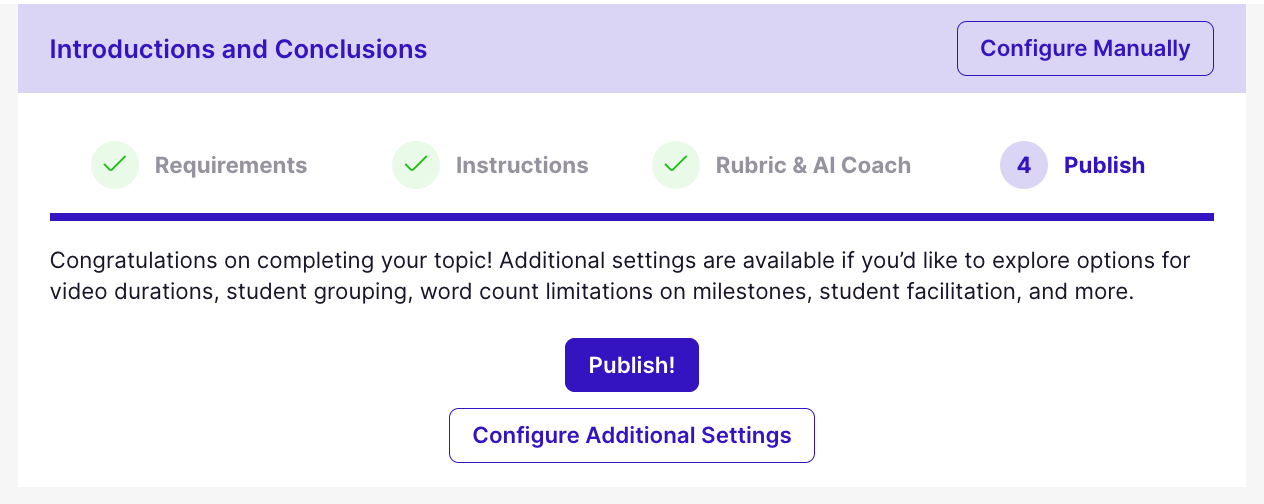Open Configure Additional Settings
The width and height of the screenshot is (1264, 504).
[632, 435]
